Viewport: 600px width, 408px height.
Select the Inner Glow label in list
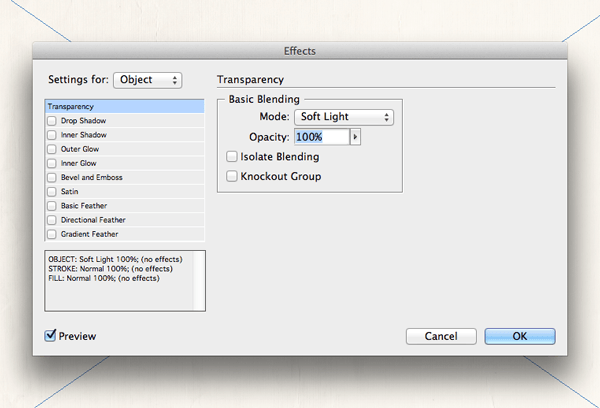79,163
